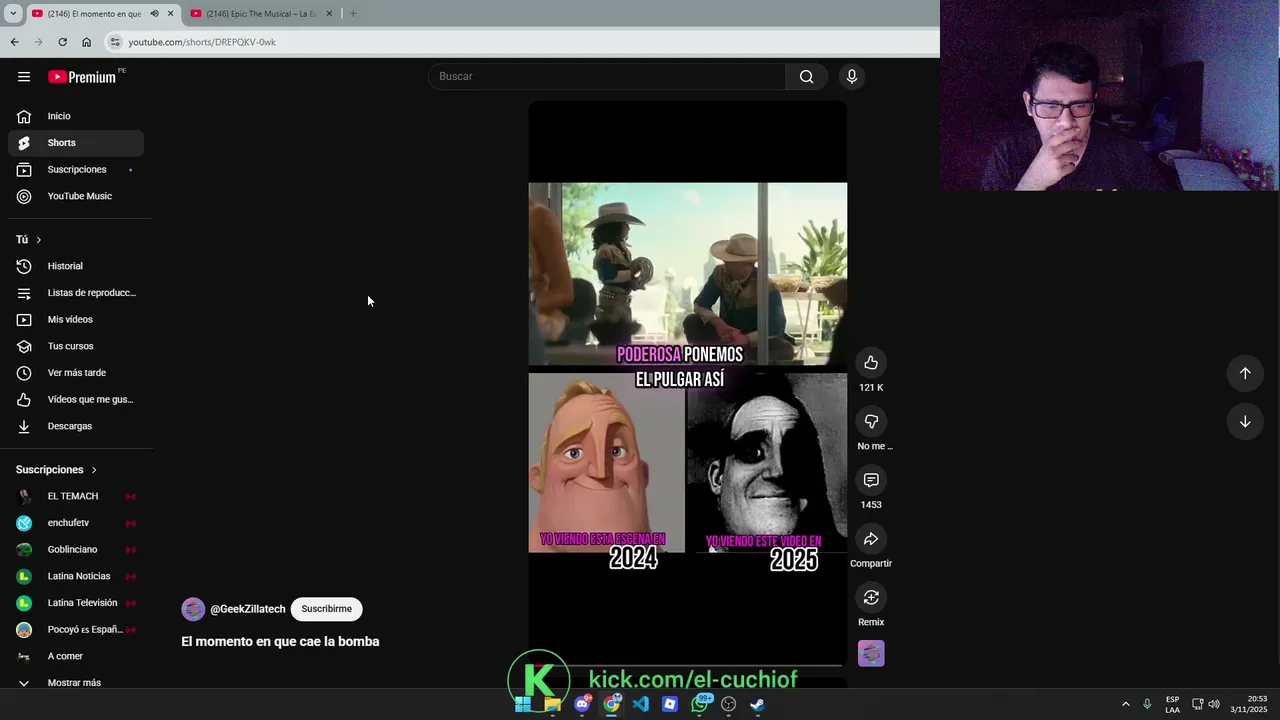Image resolution: width=1280 pixels, height=720 pixels.
Task: Mute the tab via speaker icon
Action: (x=154, y=14)
